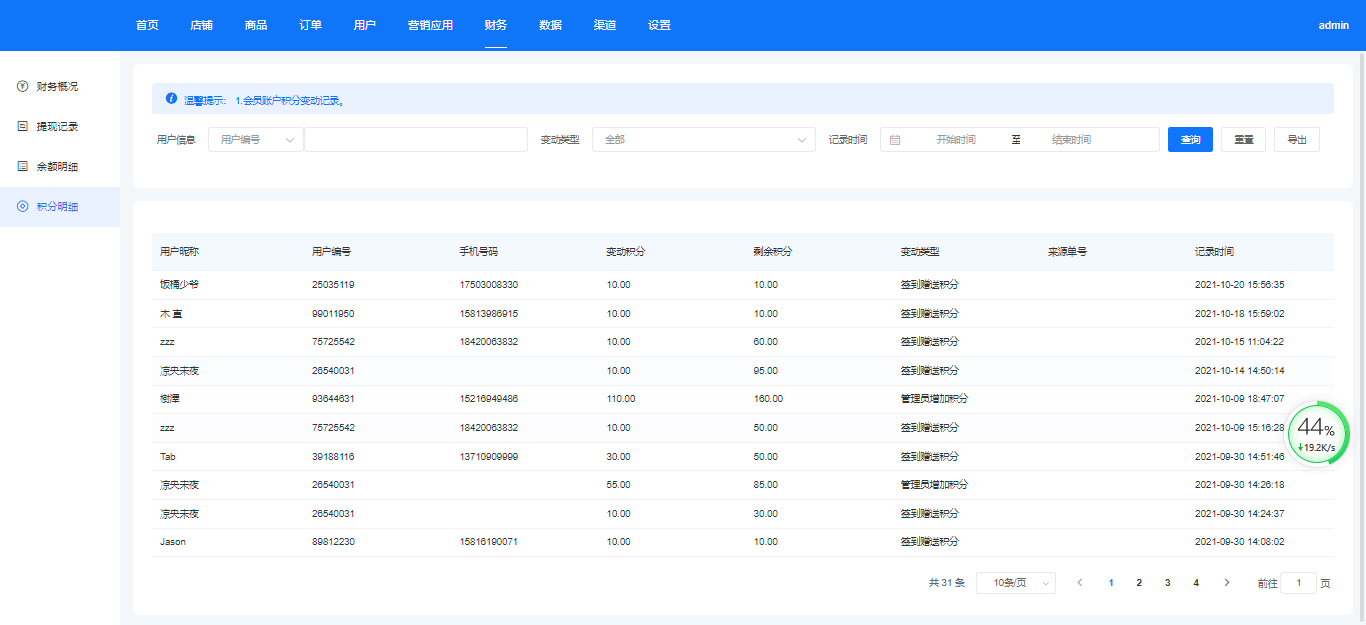The width and height of the screenshot is (1366, 625).
Task: Open the 10条/页 page size dropdown
Action: (1015, 583)
